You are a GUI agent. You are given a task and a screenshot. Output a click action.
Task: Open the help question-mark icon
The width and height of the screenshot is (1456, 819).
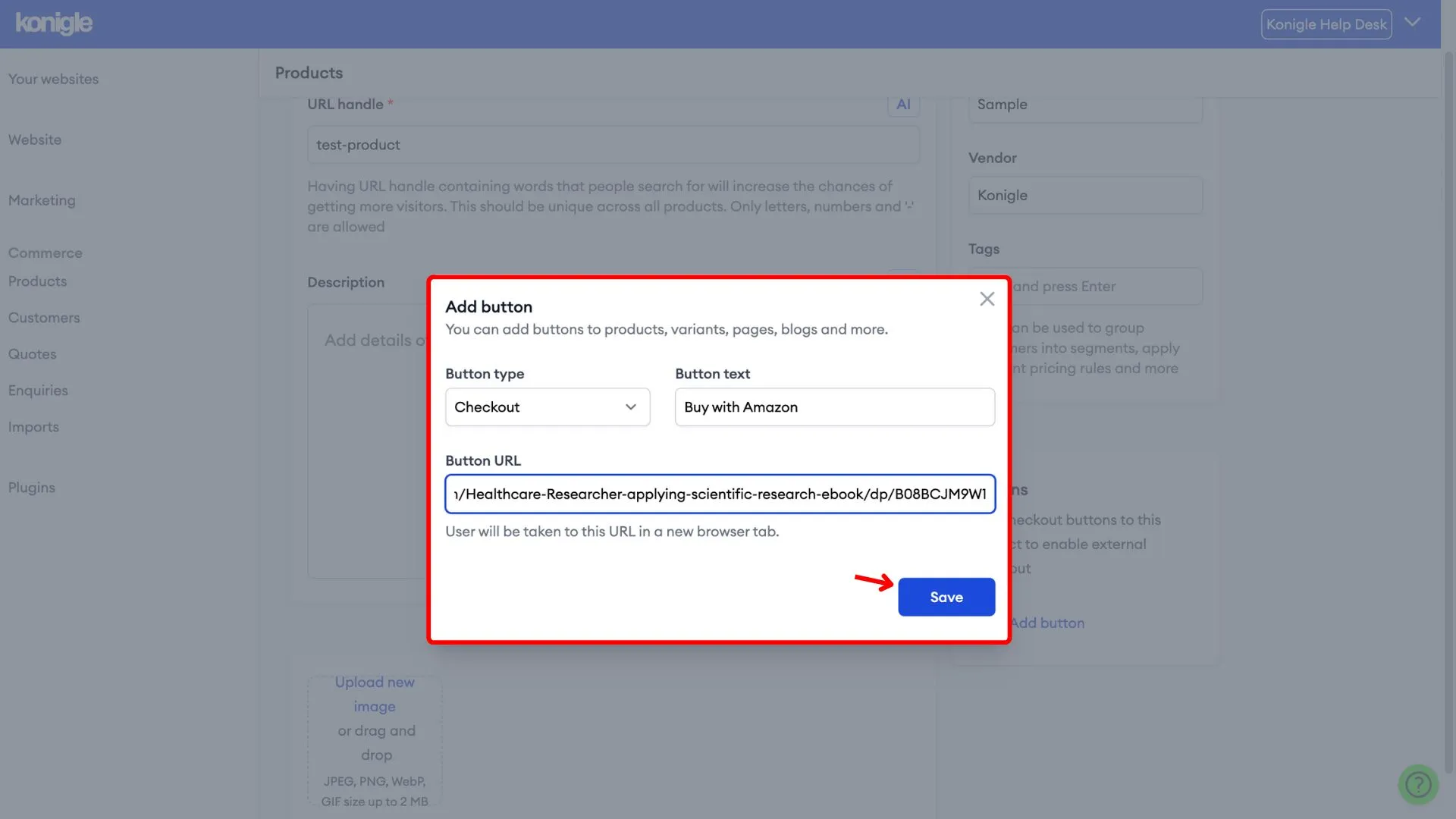tap(1418, 784)
